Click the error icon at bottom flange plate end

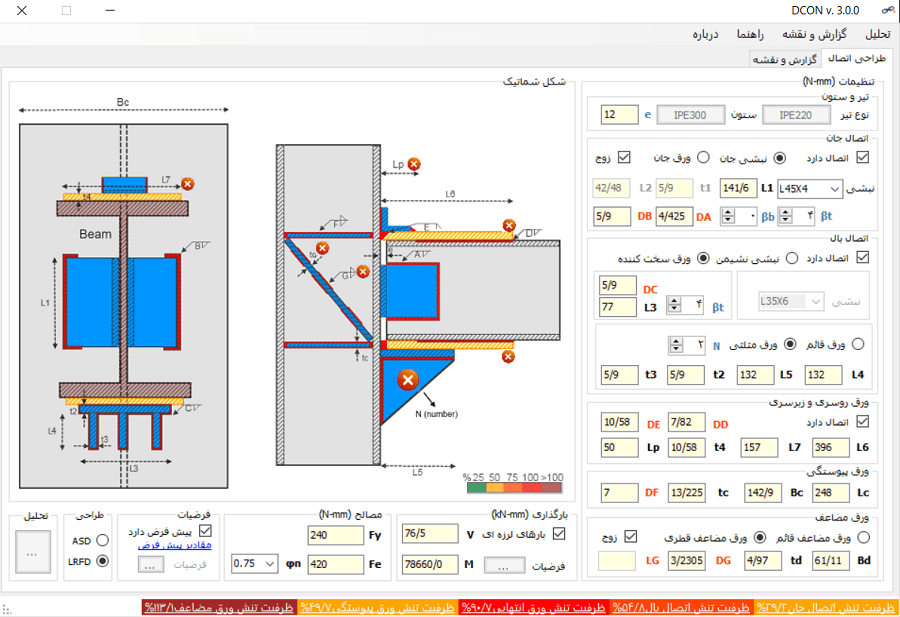click(x=508, y=356)
